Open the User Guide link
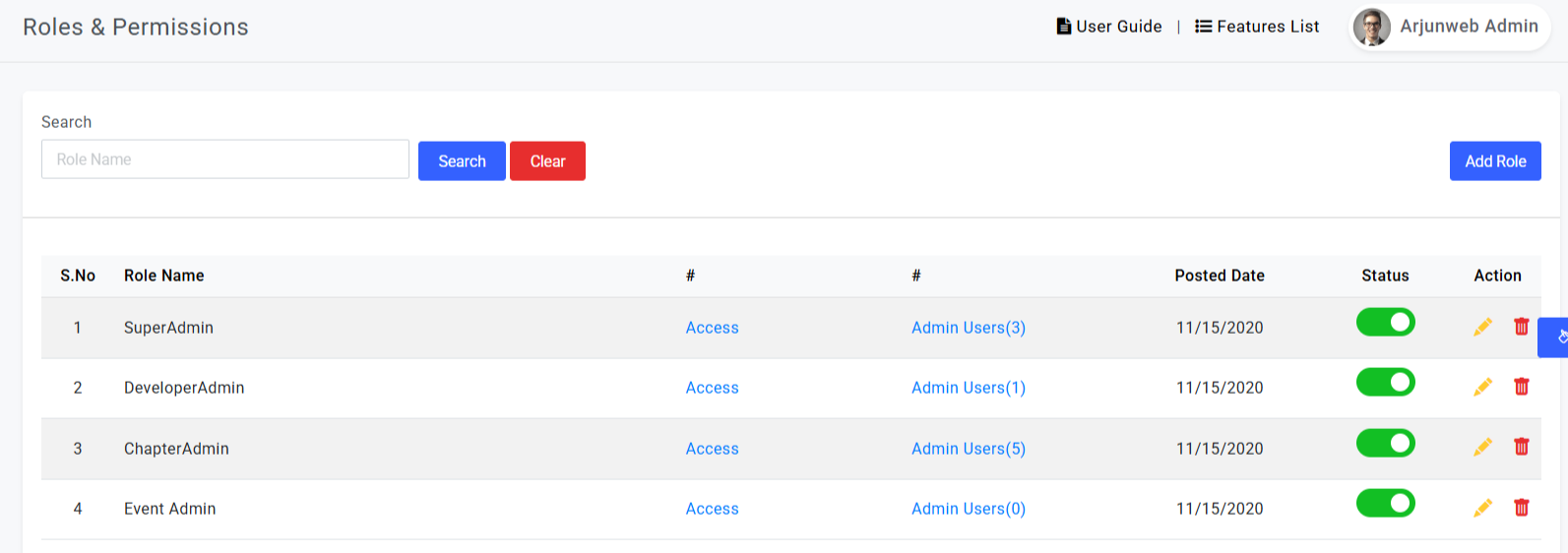This screenshot has width=1568, height=553. 1109,27
